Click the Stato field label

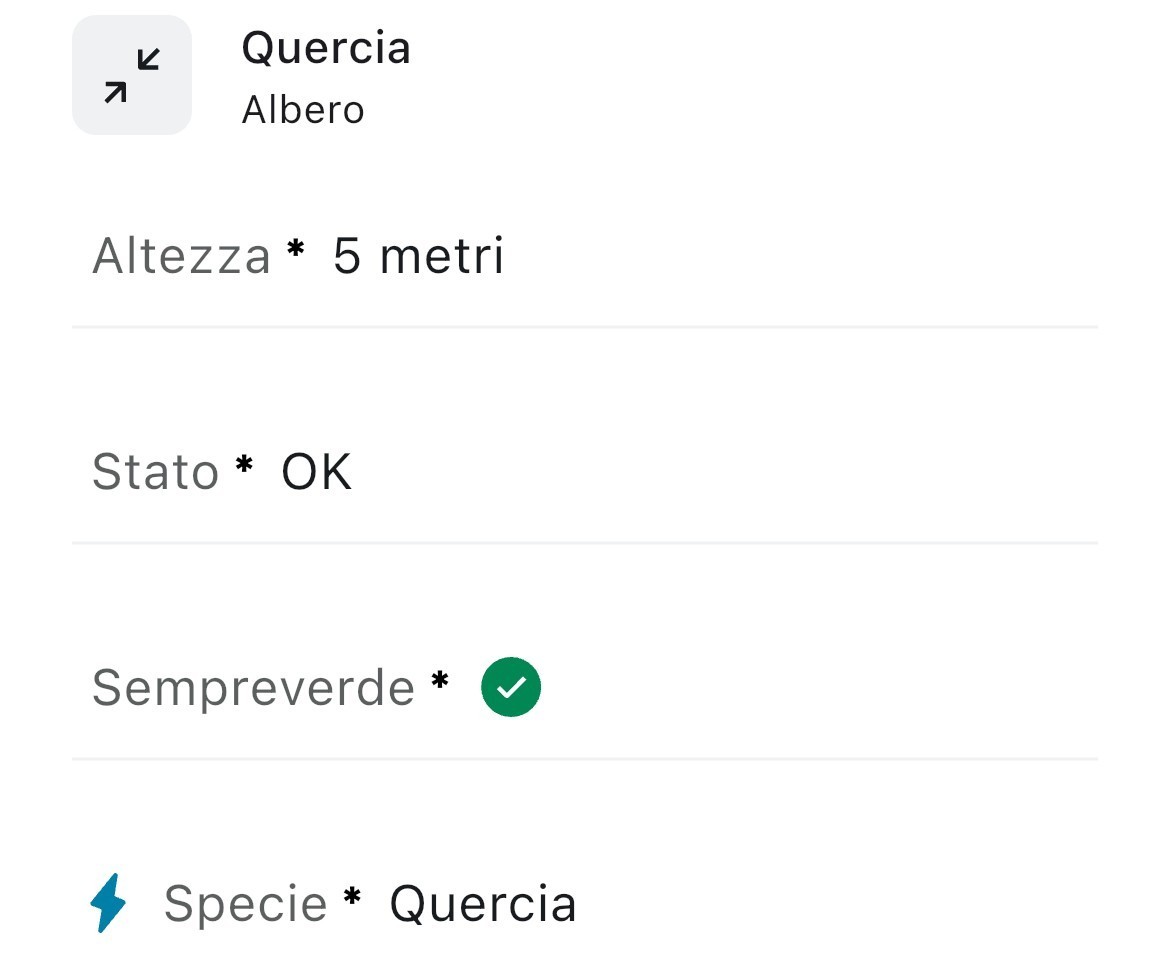click(155, 472)
